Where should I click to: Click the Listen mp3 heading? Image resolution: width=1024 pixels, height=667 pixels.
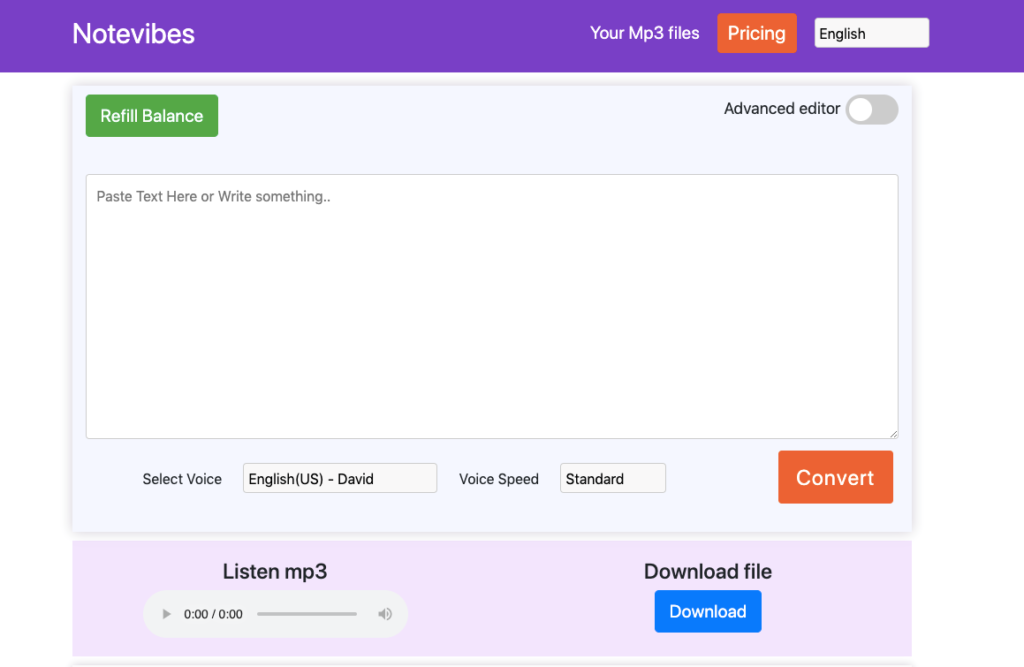click(274, 572)
